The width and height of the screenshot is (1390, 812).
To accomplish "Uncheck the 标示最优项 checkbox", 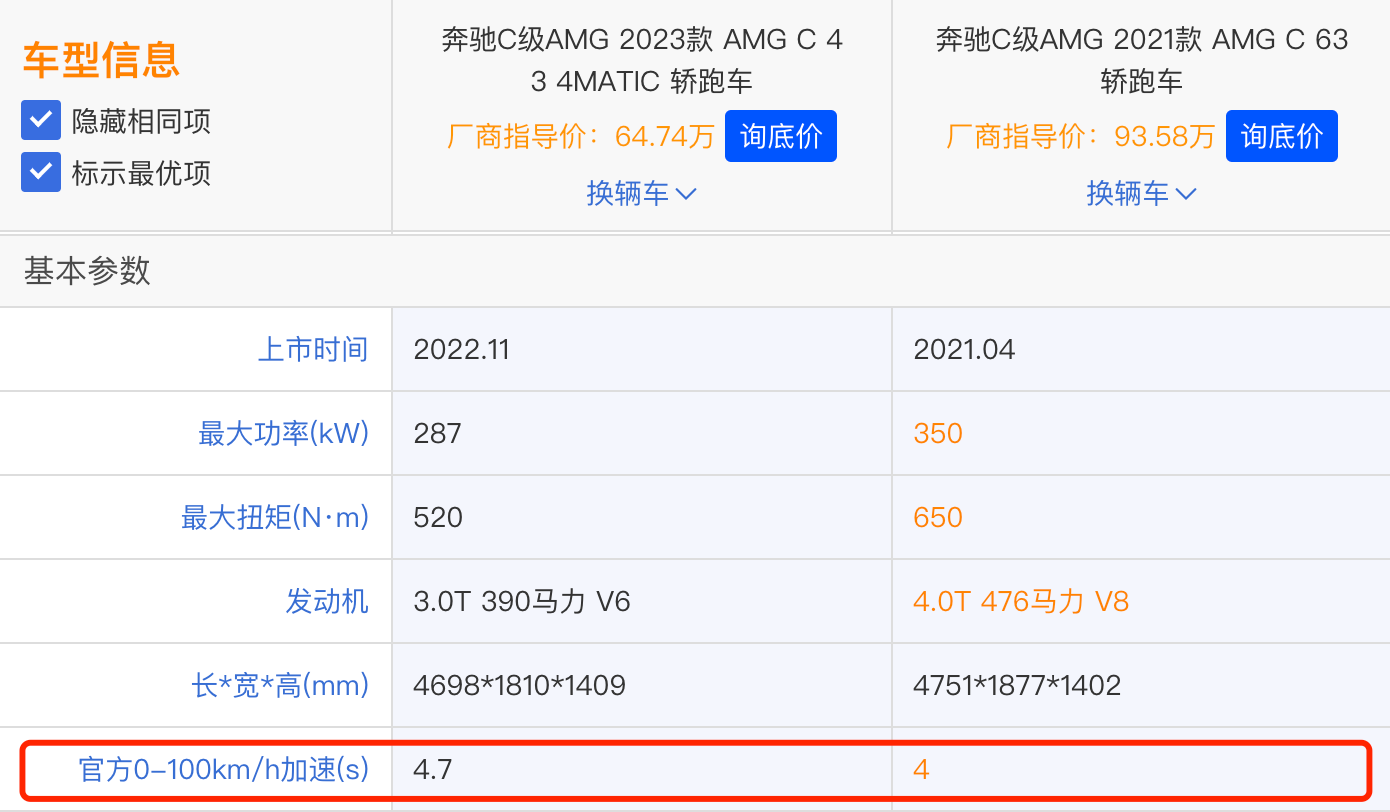I will [41, 172].
